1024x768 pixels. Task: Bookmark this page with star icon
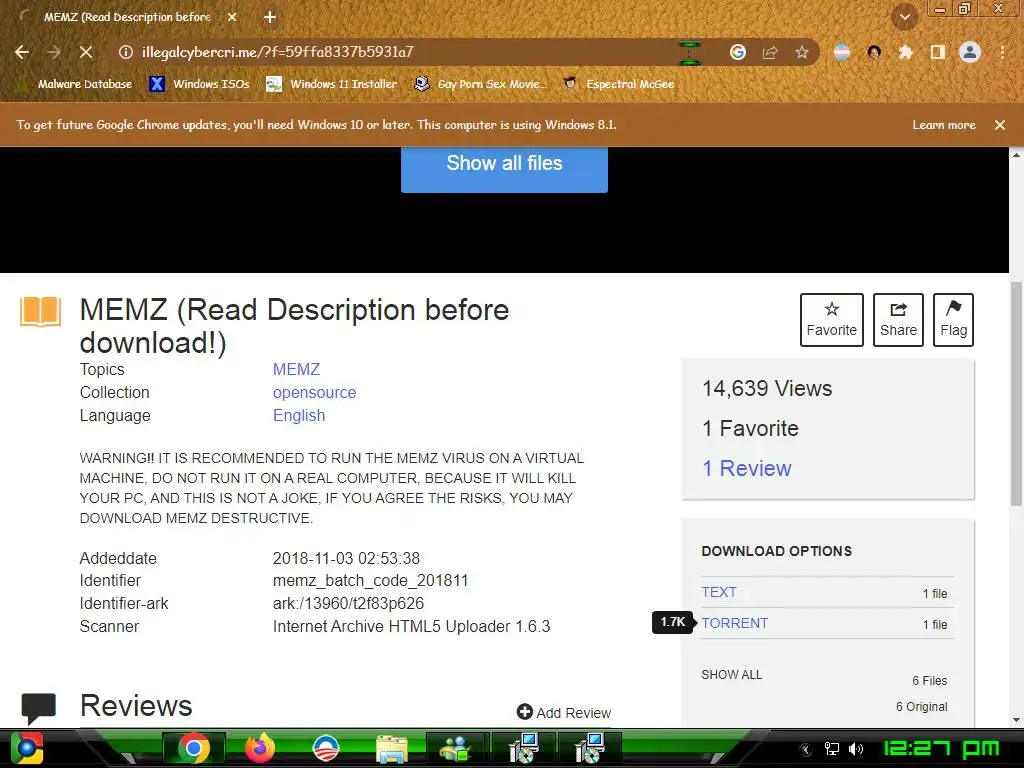802,52
